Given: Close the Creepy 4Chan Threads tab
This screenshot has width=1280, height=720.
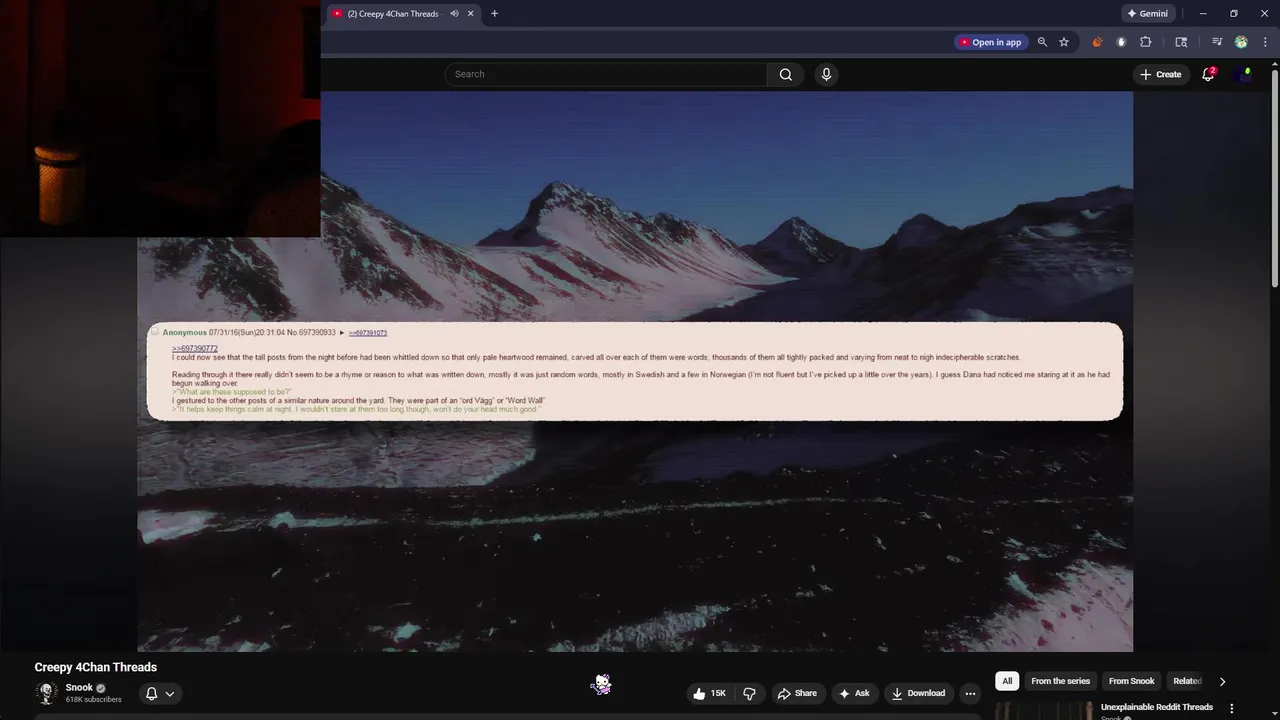Looking at the screenshot, I should pyautogui.click(x=471, y=14).
